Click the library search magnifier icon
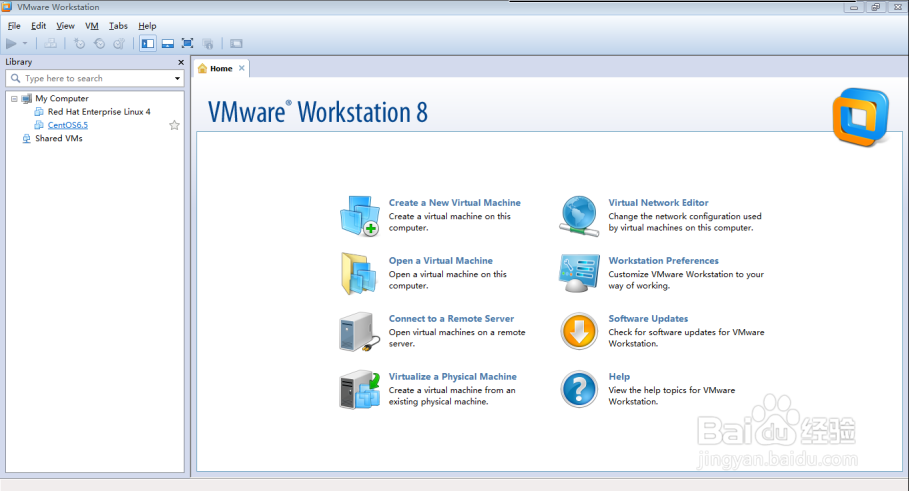Image resolution: width=909 pixels, height=491 pixels. (16, 78)
